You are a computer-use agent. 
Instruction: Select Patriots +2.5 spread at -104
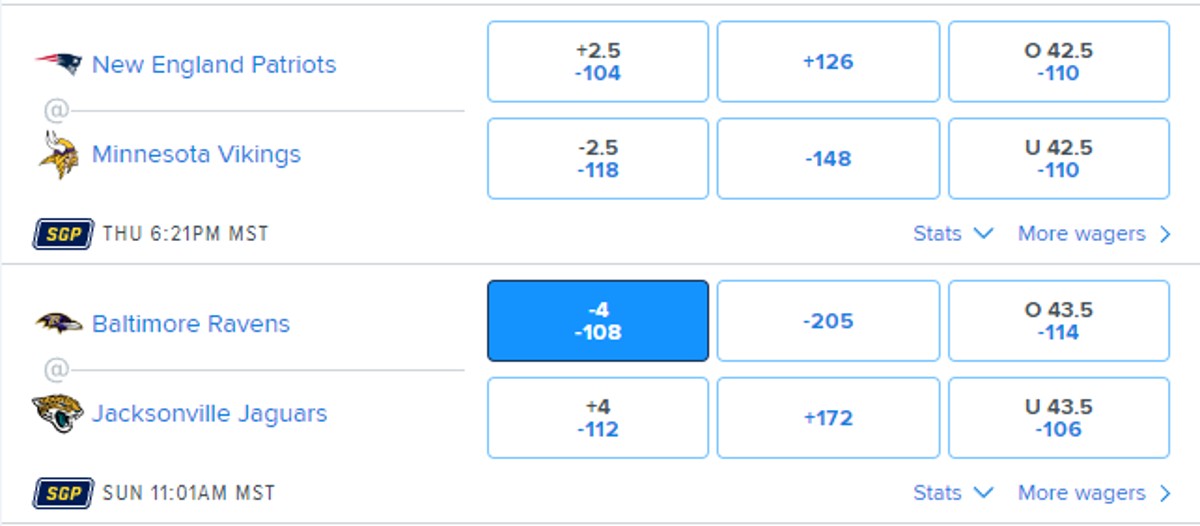(x=598, y=62)
